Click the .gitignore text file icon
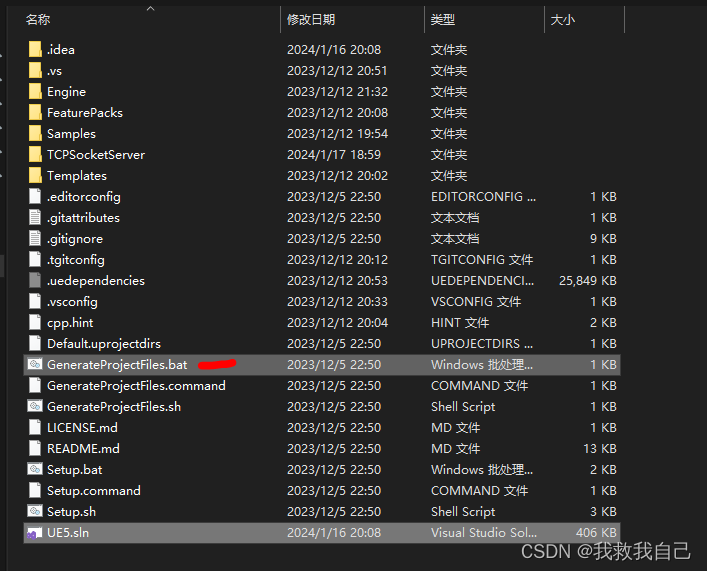The image size is (707, 571). coord(35,238)
